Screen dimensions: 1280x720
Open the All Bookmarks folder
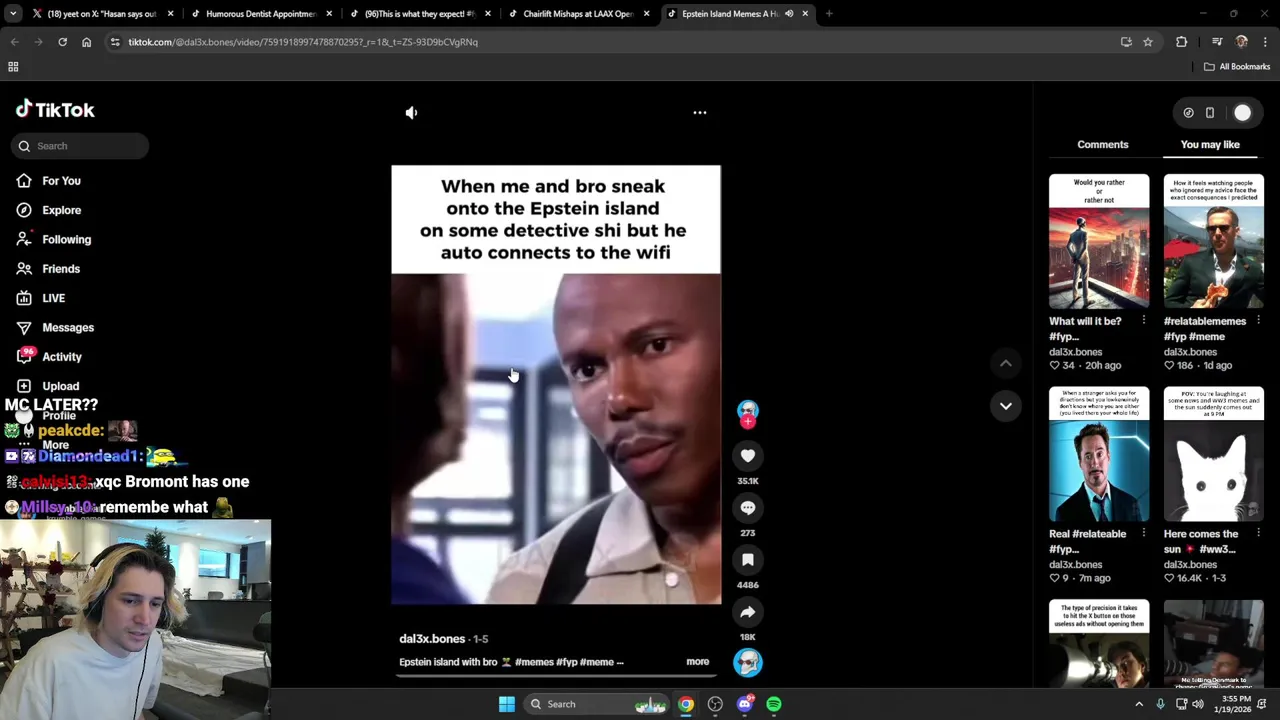pyautogui.click(x=1237, y=67)
